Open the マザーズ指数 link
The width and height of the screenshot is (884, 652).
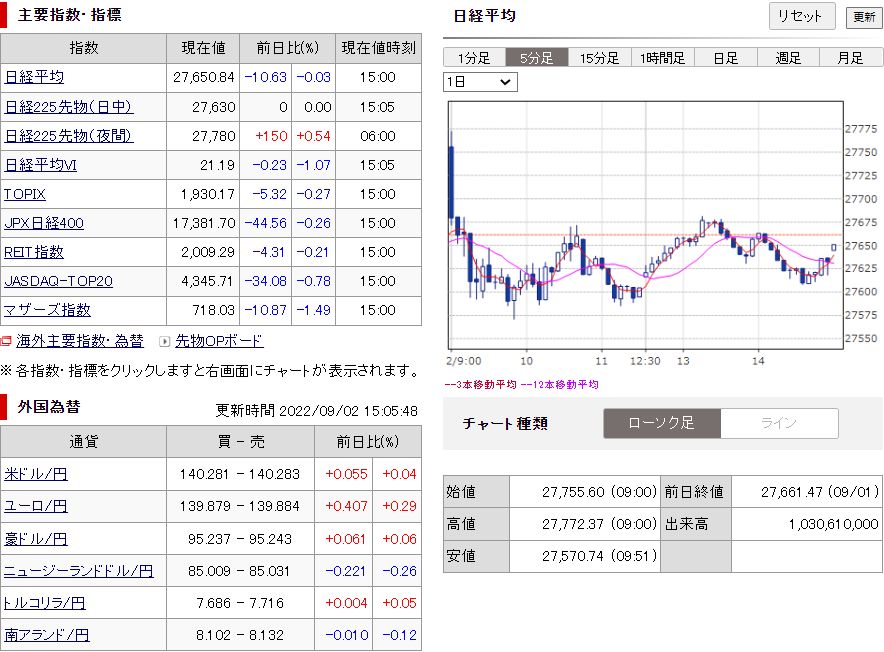pyautogui.click(x=47, y=310)
